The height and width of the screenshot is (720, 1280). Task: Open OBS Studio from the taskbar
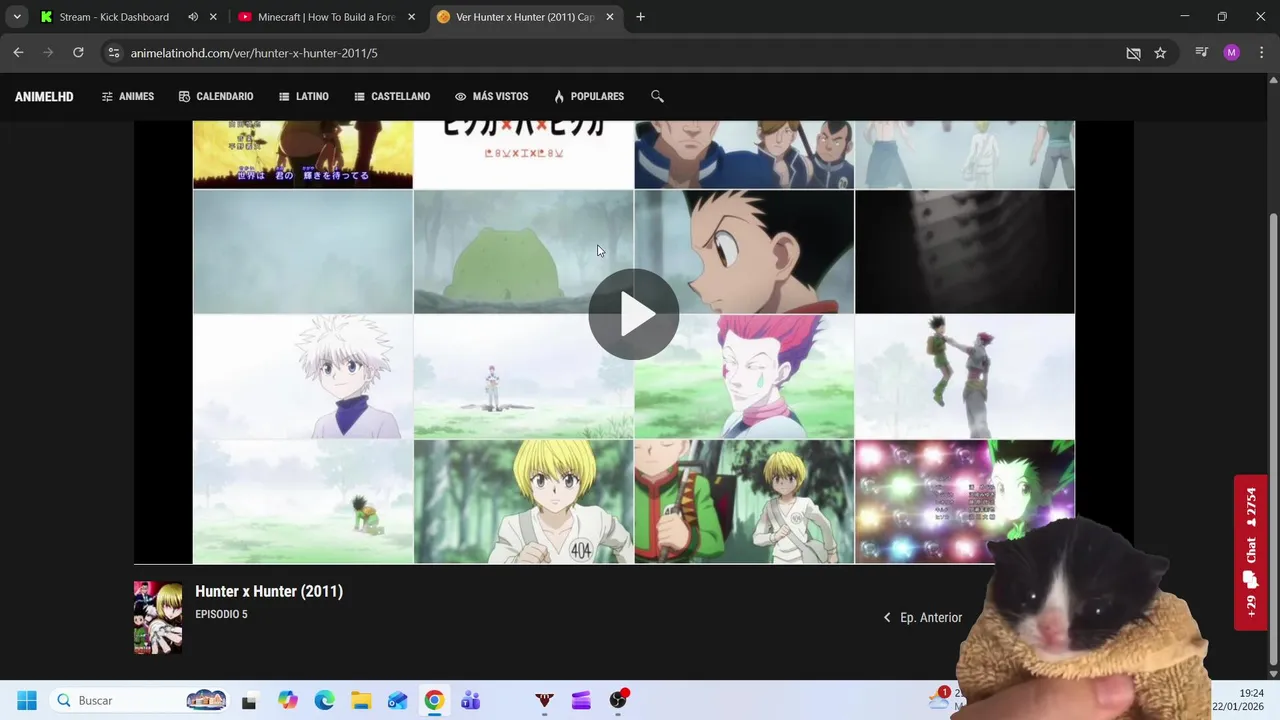pyautogui.click(x=618, y=700)
